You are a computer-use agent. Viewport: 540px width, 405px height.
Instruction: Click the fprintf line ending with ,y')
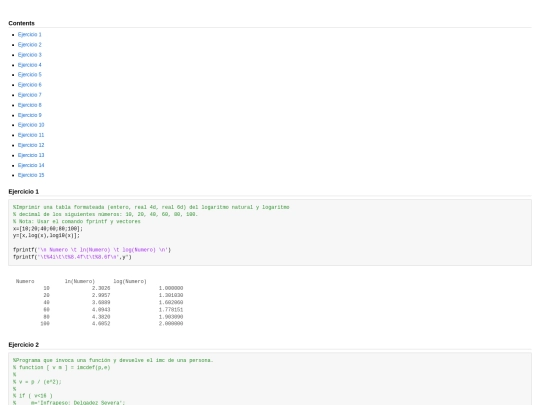pyautogui.click(x=72, y=257)
